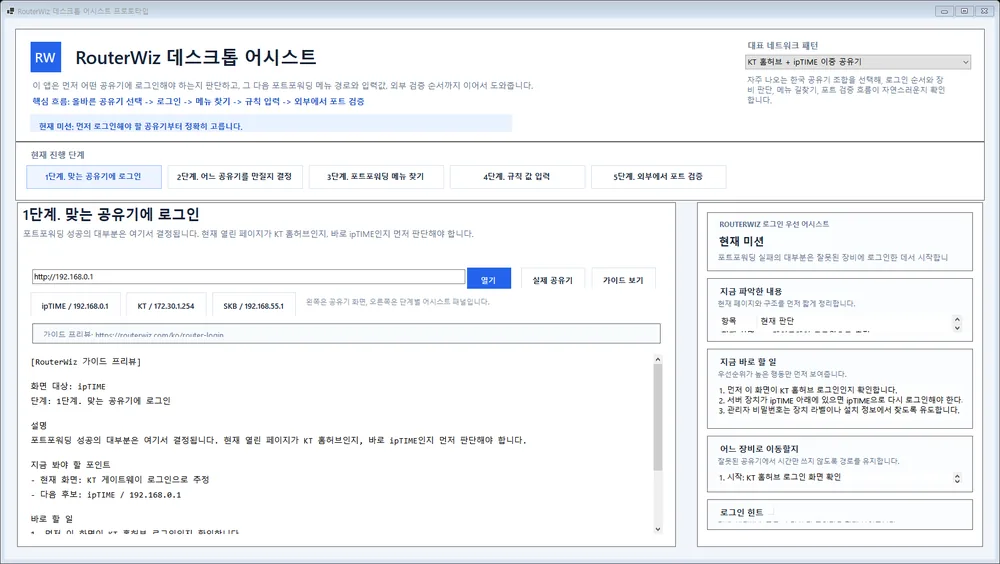Click the guide preview URL field
1000x564 pixels.
346,334
